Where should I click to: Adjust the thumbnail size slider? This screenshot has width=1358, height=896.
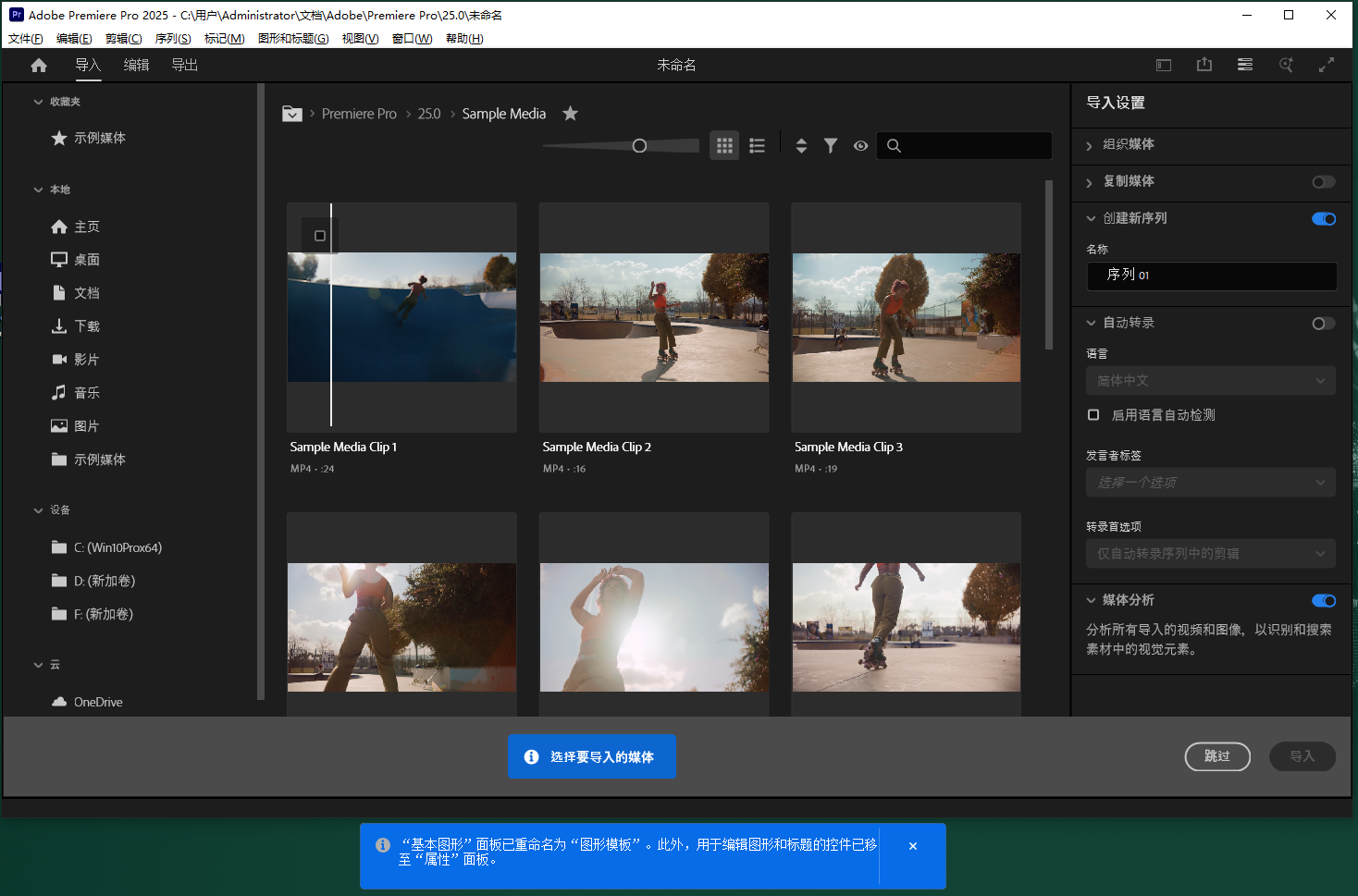tap(638, 145)
